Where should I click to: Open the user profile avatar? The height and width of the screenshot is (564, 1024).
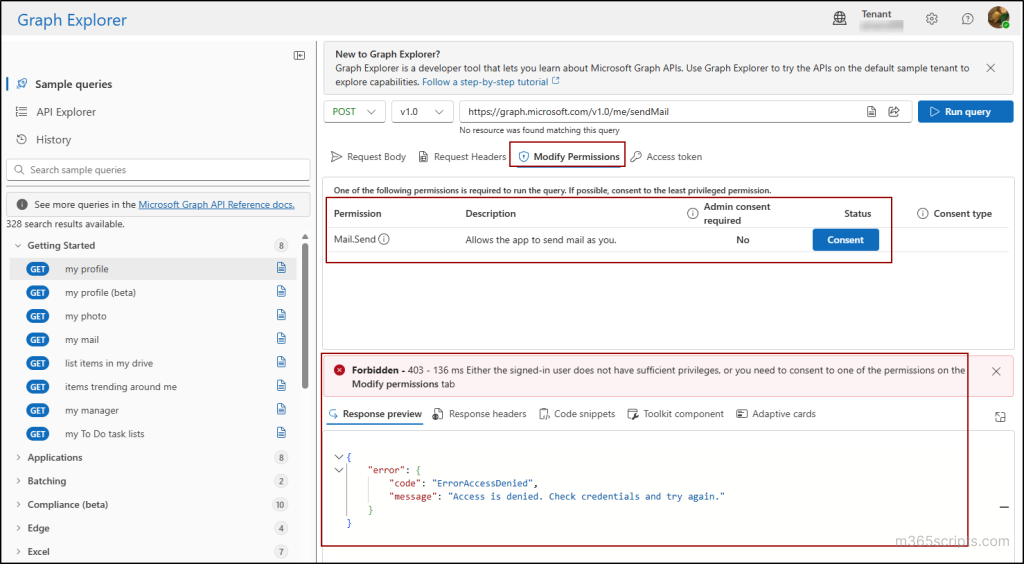point(999,17)
